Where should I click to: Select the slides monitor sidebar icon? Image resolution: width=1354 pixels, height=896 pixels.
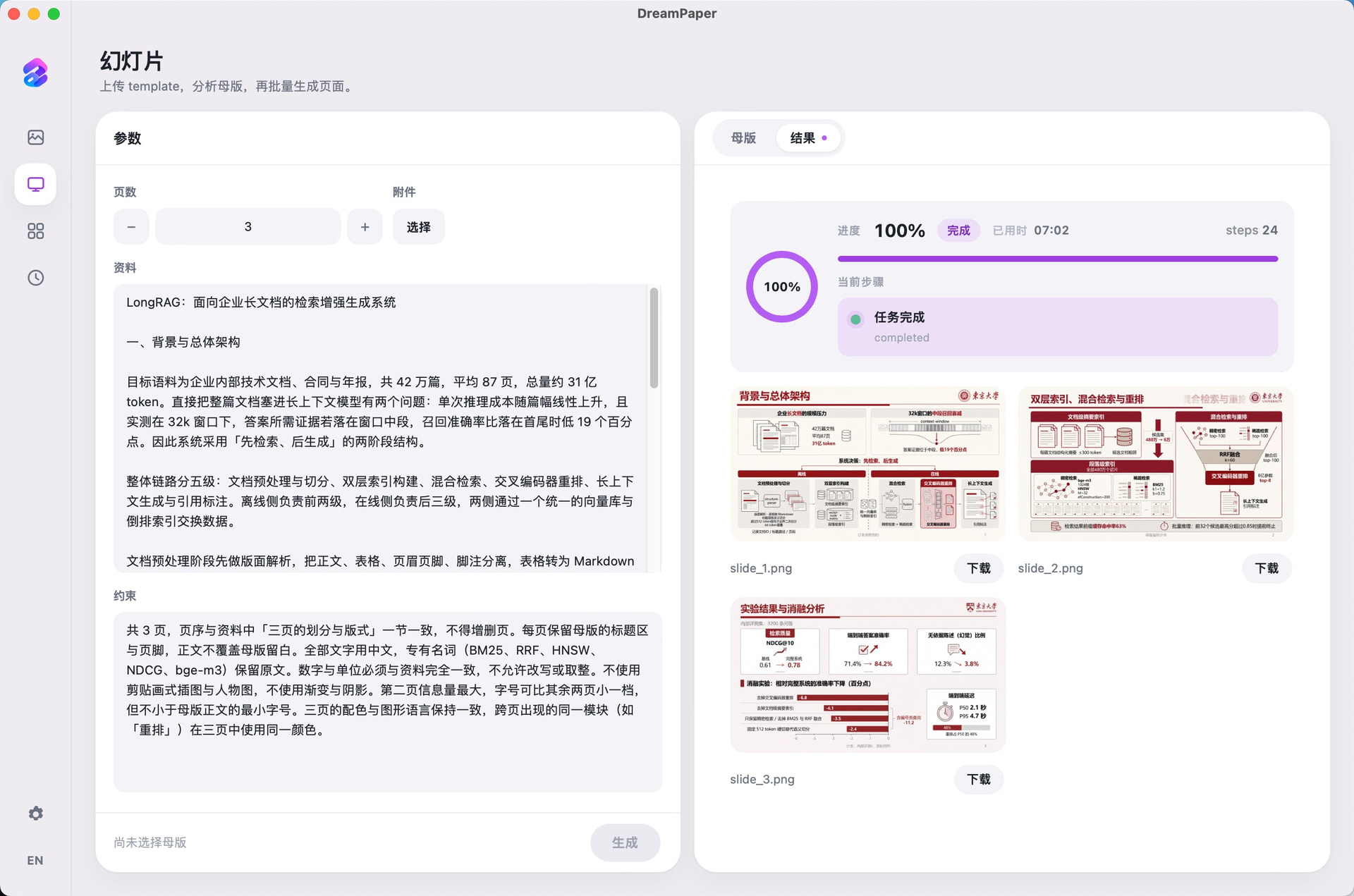click(x=35, y=184)
